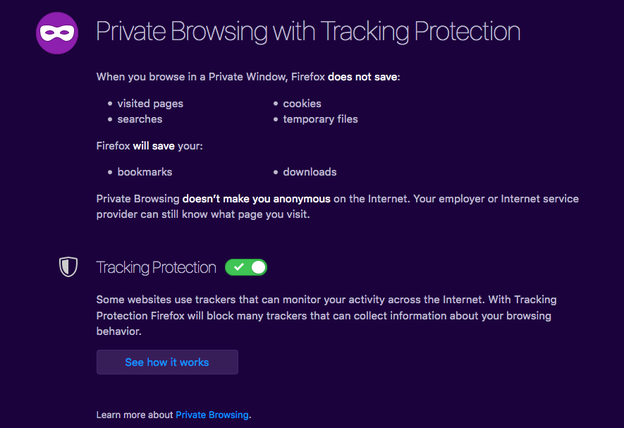Image resolution: width=624 pixels, height=428 pixels.
Task: Click the visited pages list item
Action: (x=150, y=104)
